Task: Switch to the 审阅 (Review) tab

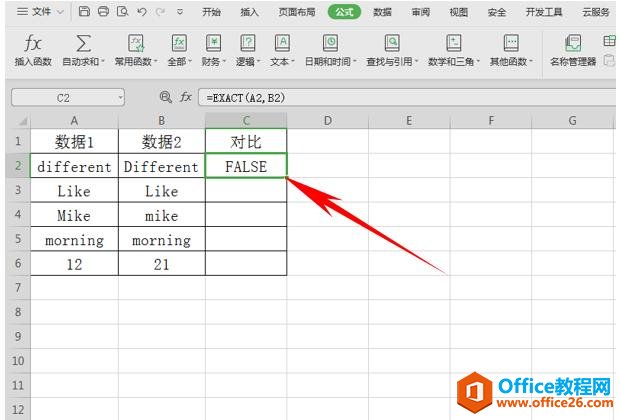Action: point(421,12)
